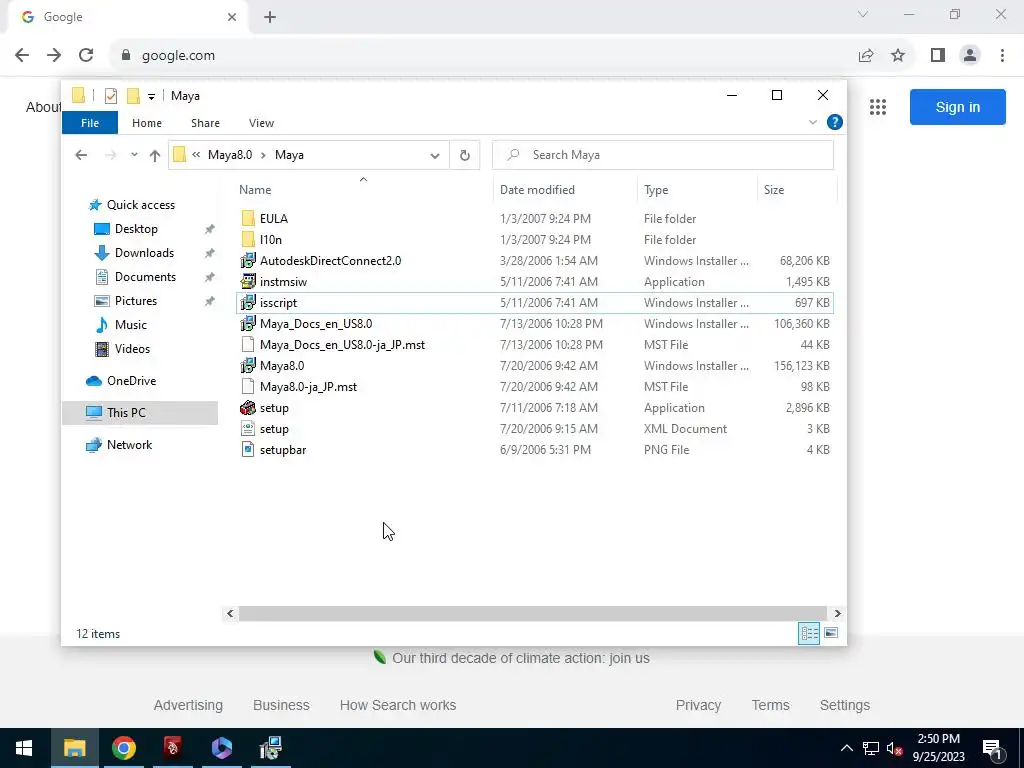Screen dimensions: 1024x768
Task: Select the setup XML Document icon
Action: [x=248, y=428]
